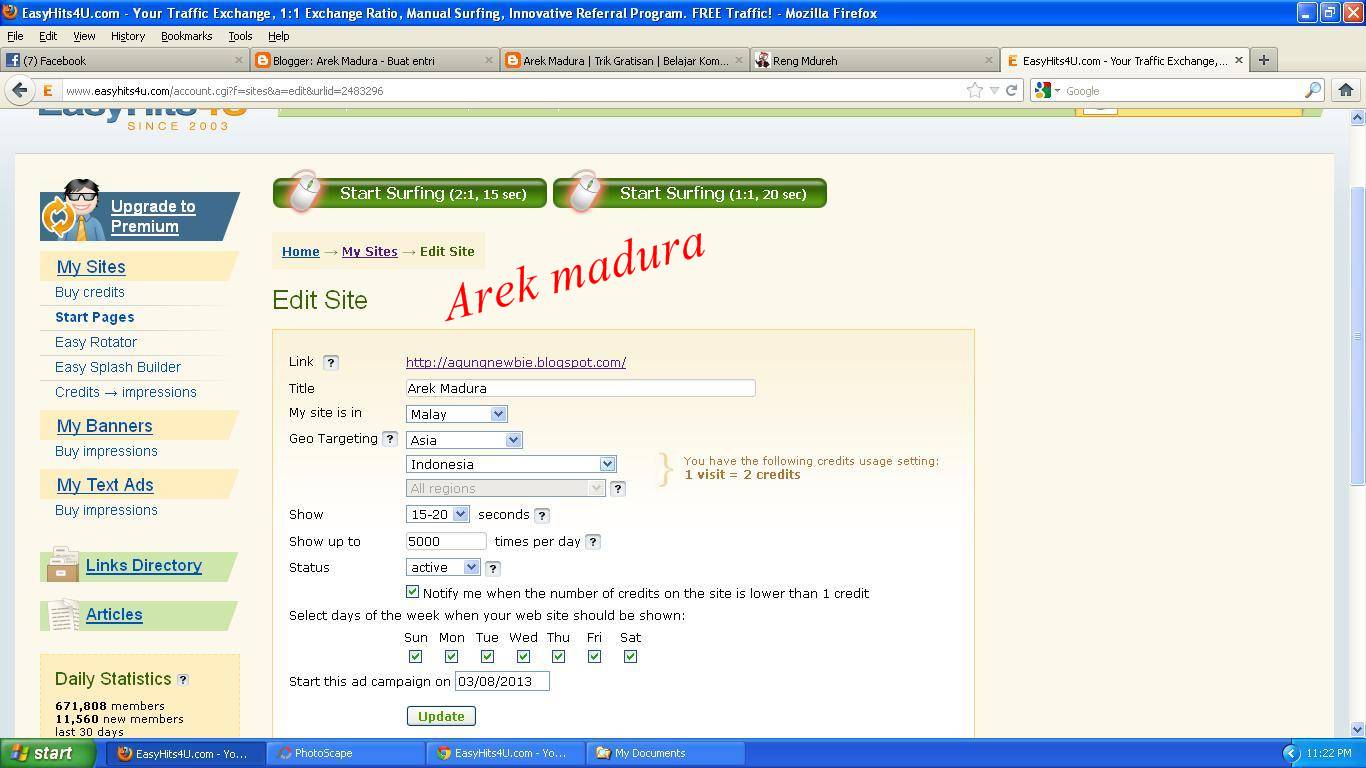Open the Edit menu
The image size is (1366, 768).
[48, 36]
